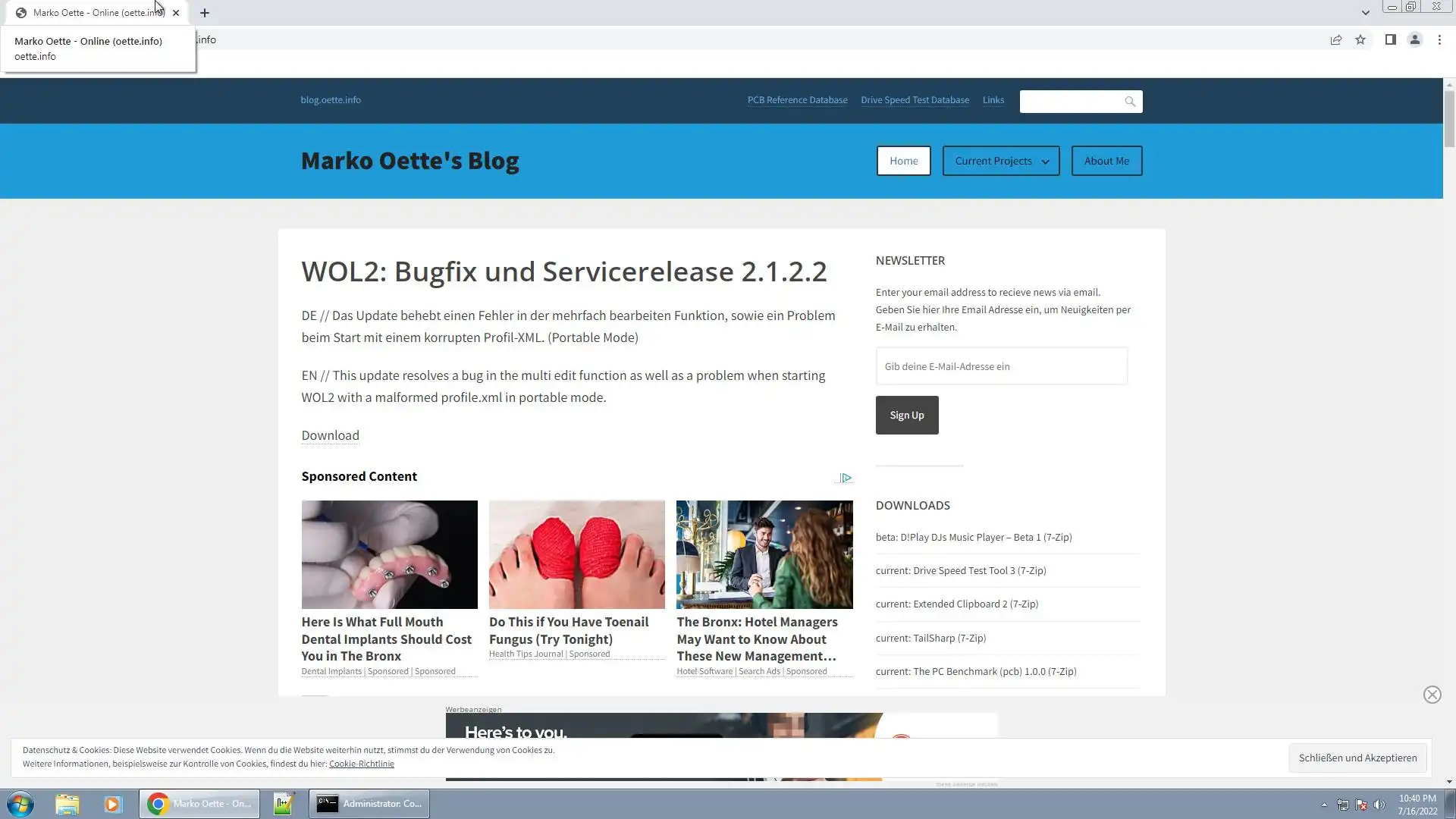Show hidden system tray icons
This screenshot has height=819, width=1456.
pyautogui.click(x=1324, y=805)
